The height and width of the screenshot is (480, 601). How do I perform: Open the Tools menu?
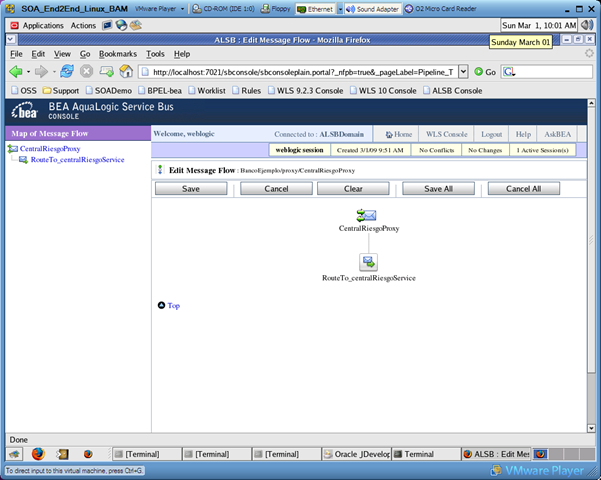(x=155, y=54)
